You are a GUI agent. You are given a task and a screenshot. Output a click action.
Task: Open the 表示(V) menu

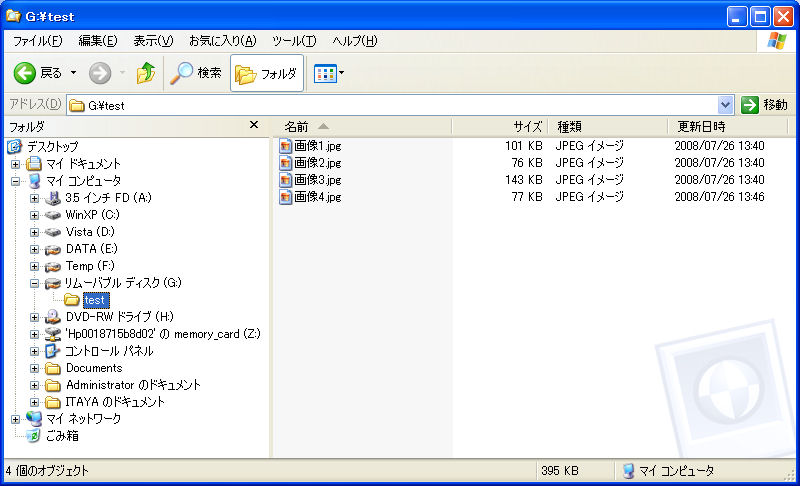click(x=153, y=41)
